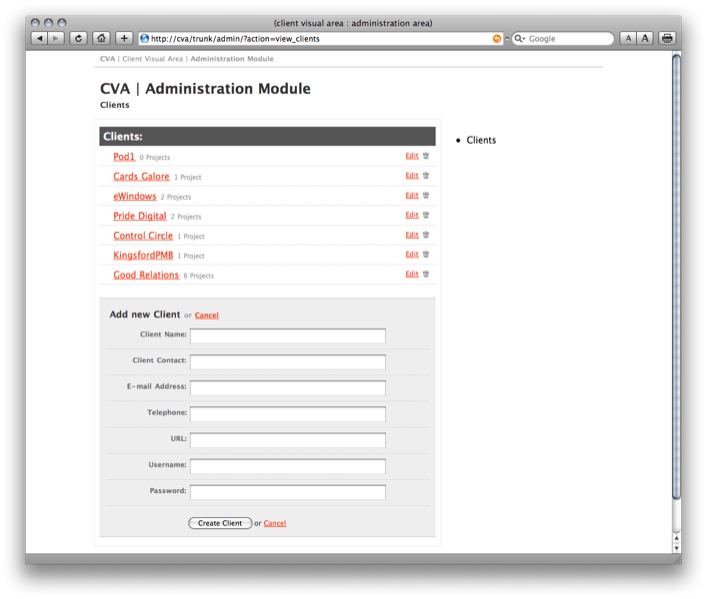
Task: Cancel adding client beside the form heading
Action: pos(206,315)
